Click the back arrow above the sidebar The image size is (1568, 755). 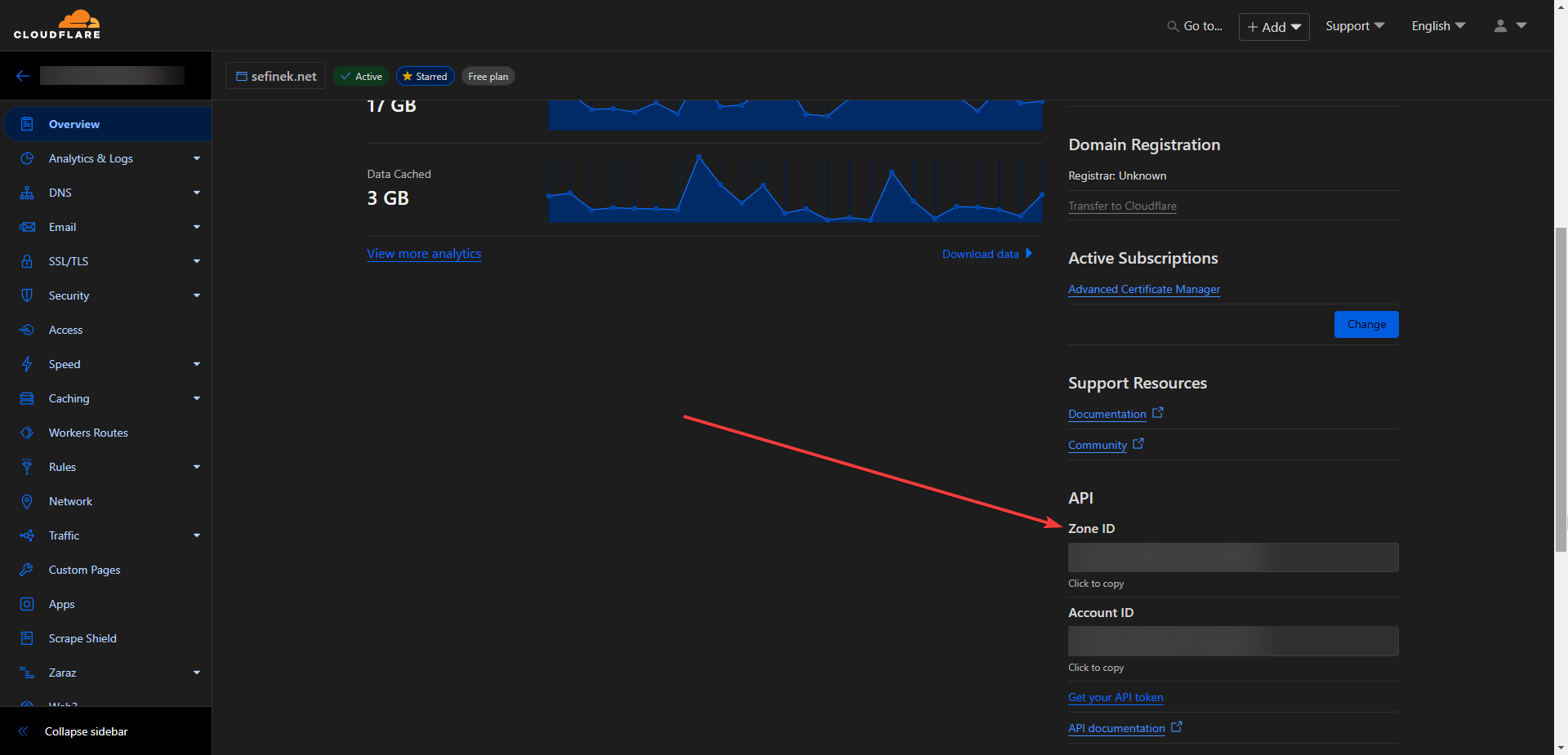pos(23,76)
